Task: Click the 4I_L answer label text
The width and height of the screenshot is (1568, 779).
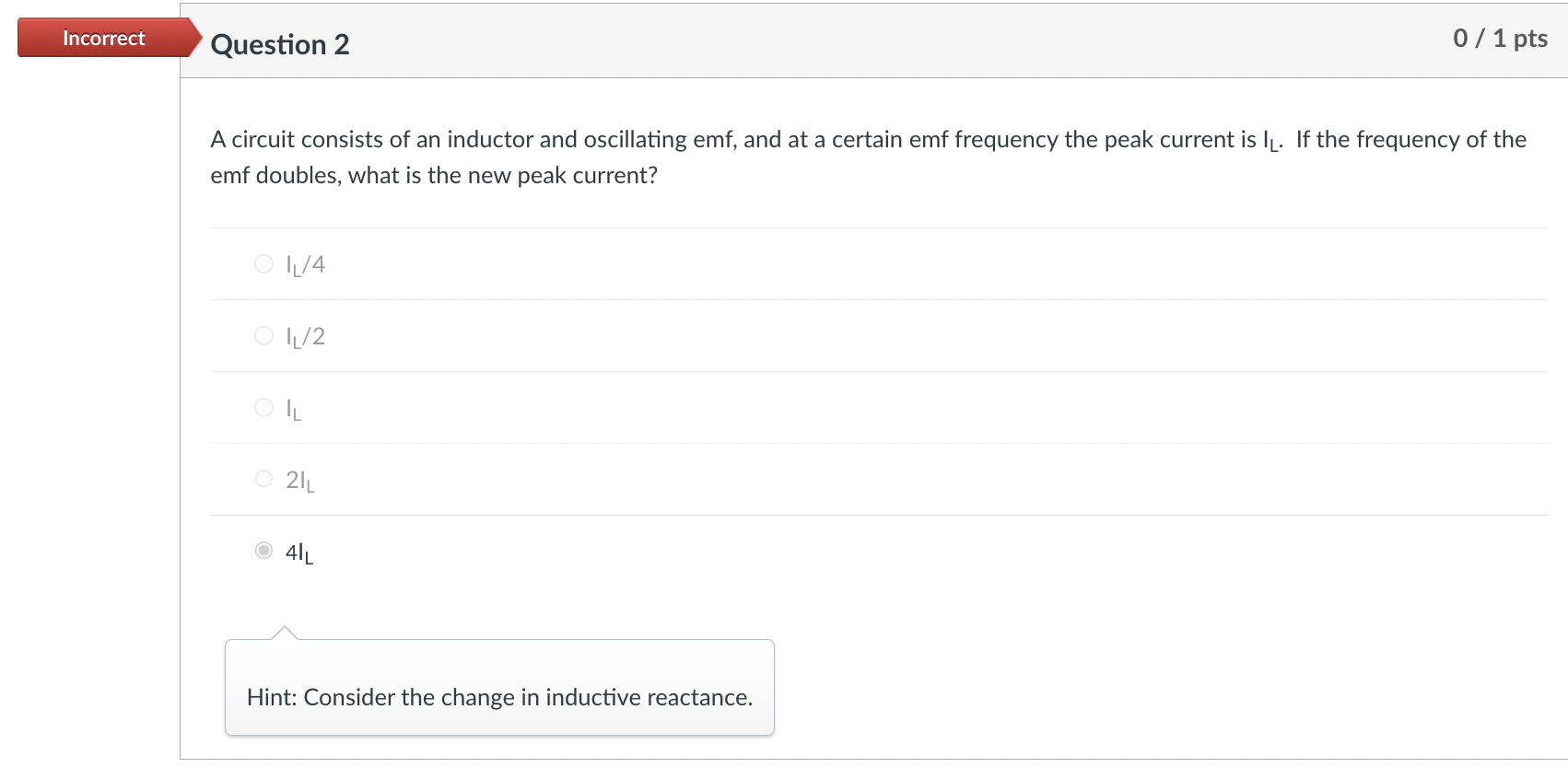Action: (298, 552)
